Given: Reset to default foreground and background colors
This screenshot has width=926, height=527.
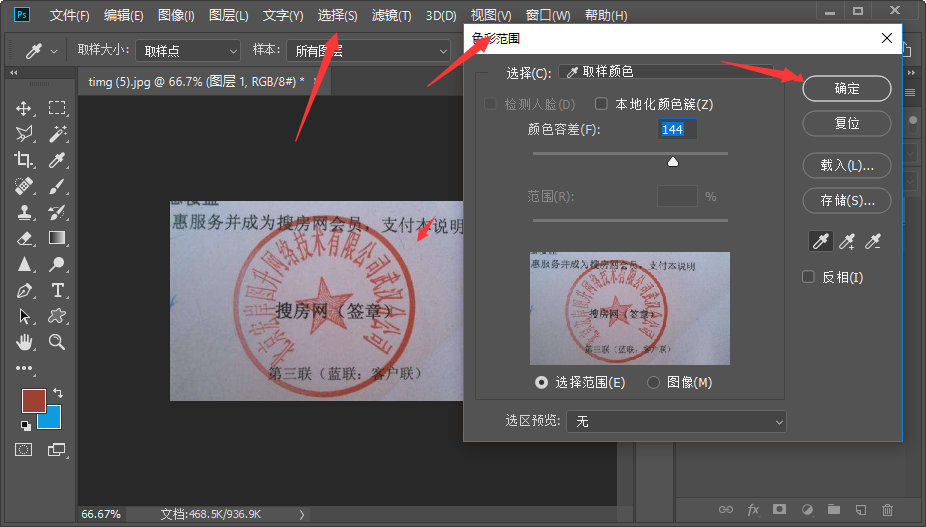Looking at the screenshot, I should pyautogui.click(x=25, y=425).
